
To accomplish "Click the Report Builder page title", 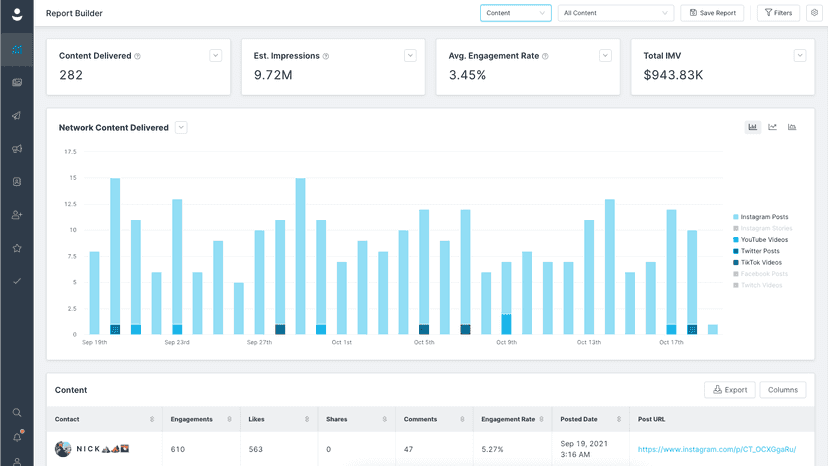I will pos(74,13).
